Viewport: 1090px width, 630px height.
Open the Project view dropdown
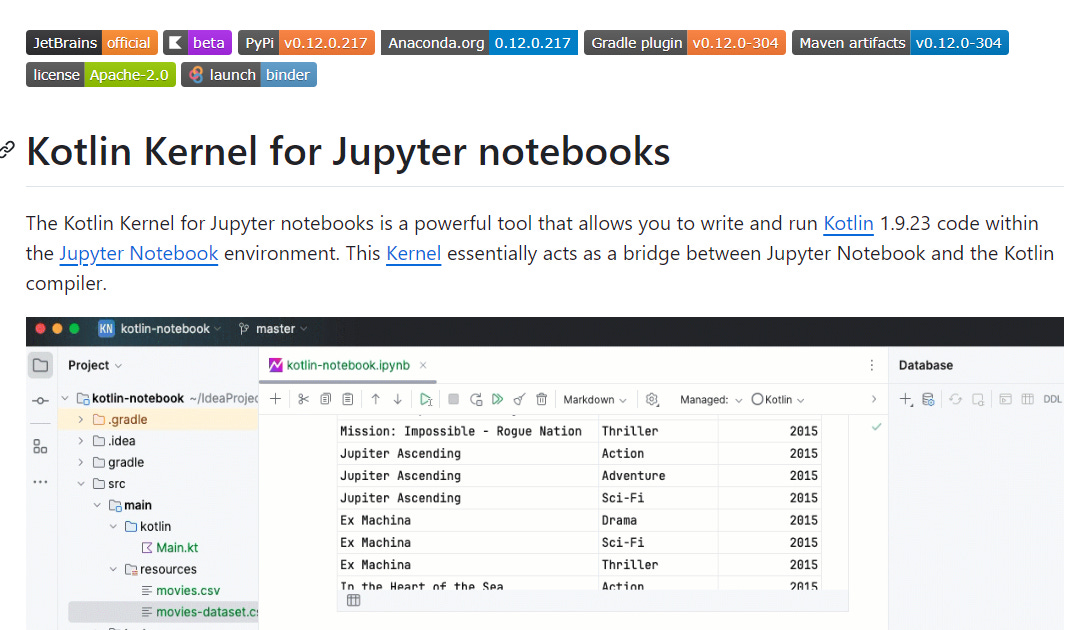click(x=95, y=365)
